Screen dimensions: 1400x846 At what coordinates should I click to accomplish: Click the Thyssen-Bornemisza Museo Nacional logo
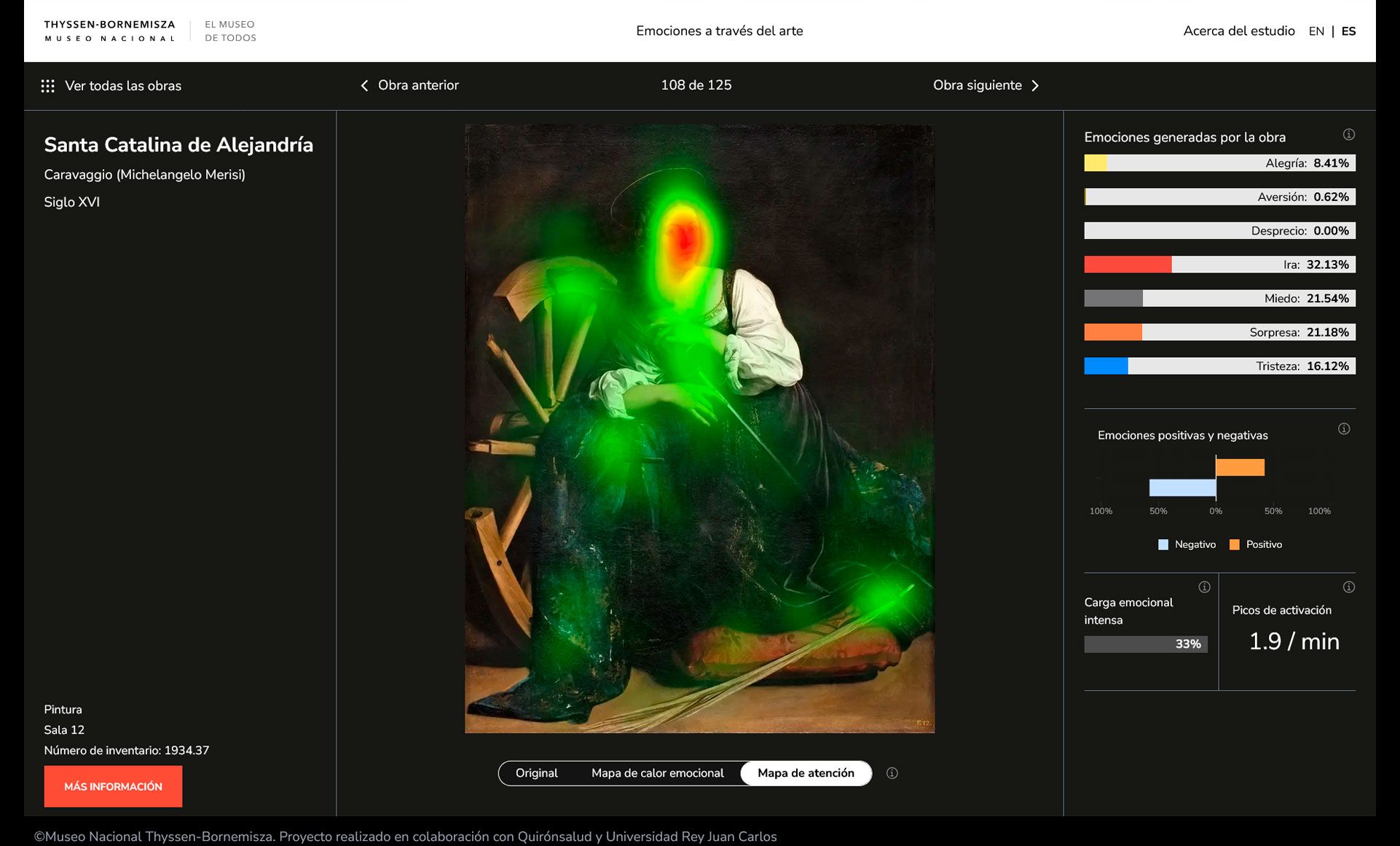click(109, 31)
